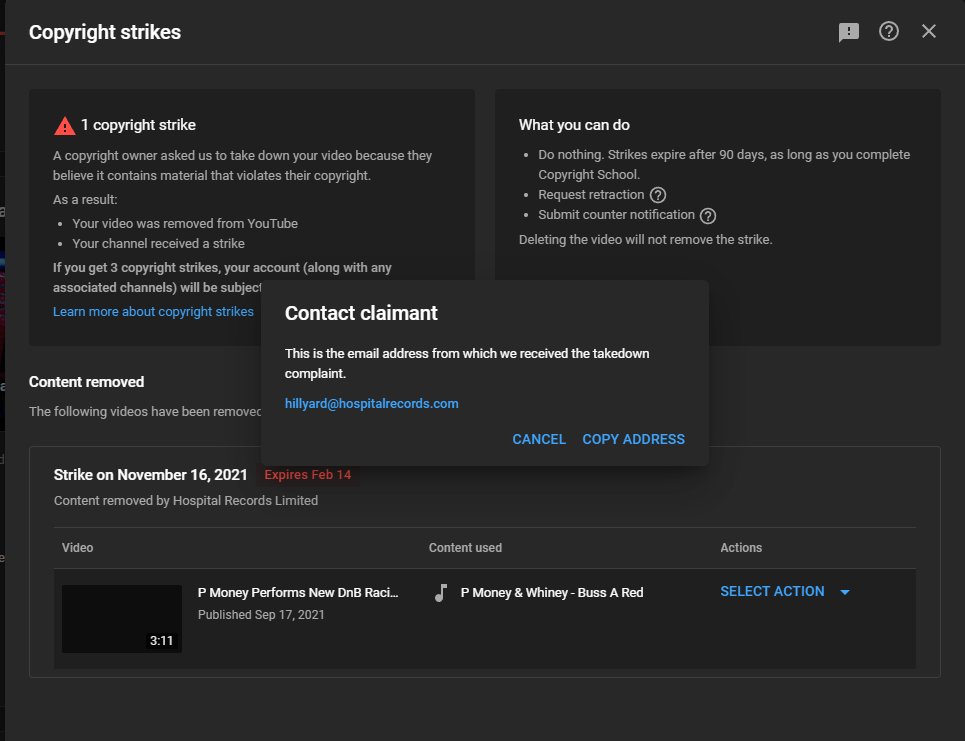Viewport: 965px width, 741px height.
Task: Click the SELECT ACTION label
Action: point(772,591)
